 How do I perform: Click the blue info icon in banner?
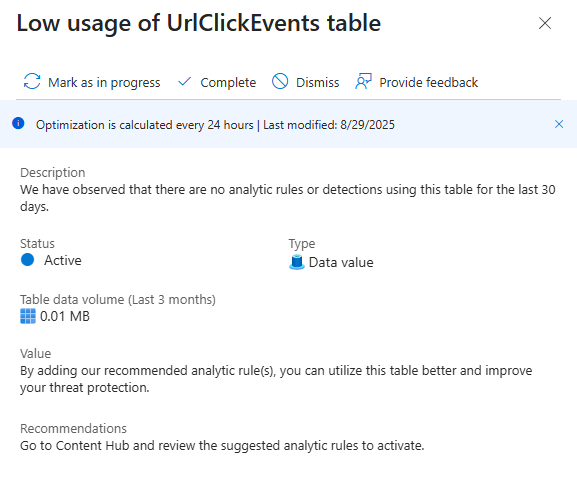18,123
